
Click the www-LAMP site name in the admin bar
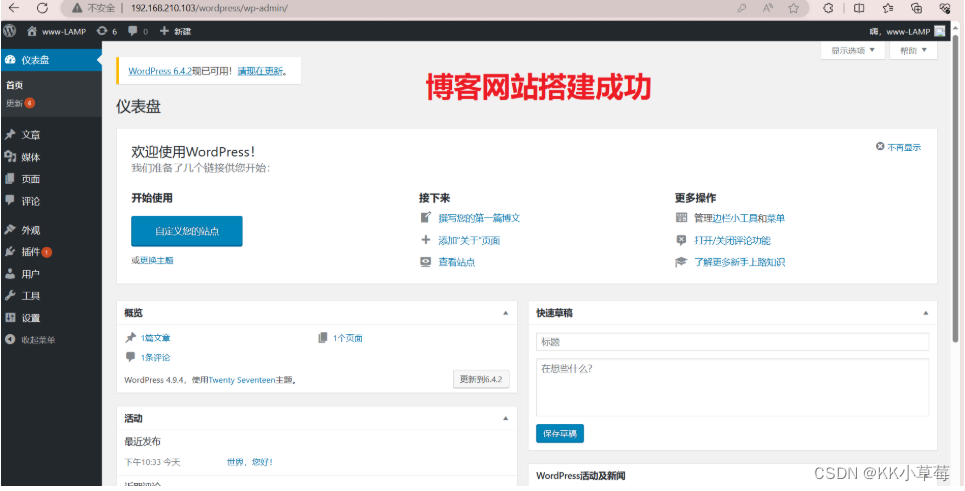[x=64, y=32]
